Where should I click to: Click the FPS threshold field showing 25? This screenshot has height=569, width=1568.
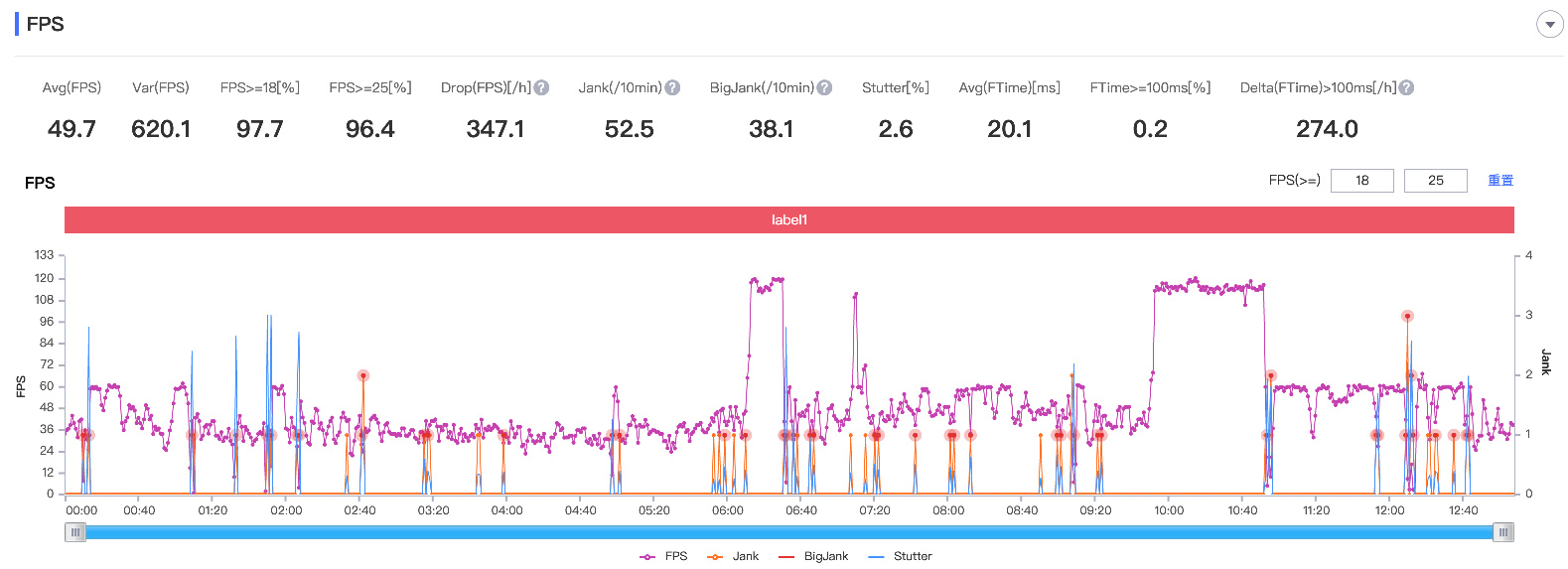tap(1435, 181)
